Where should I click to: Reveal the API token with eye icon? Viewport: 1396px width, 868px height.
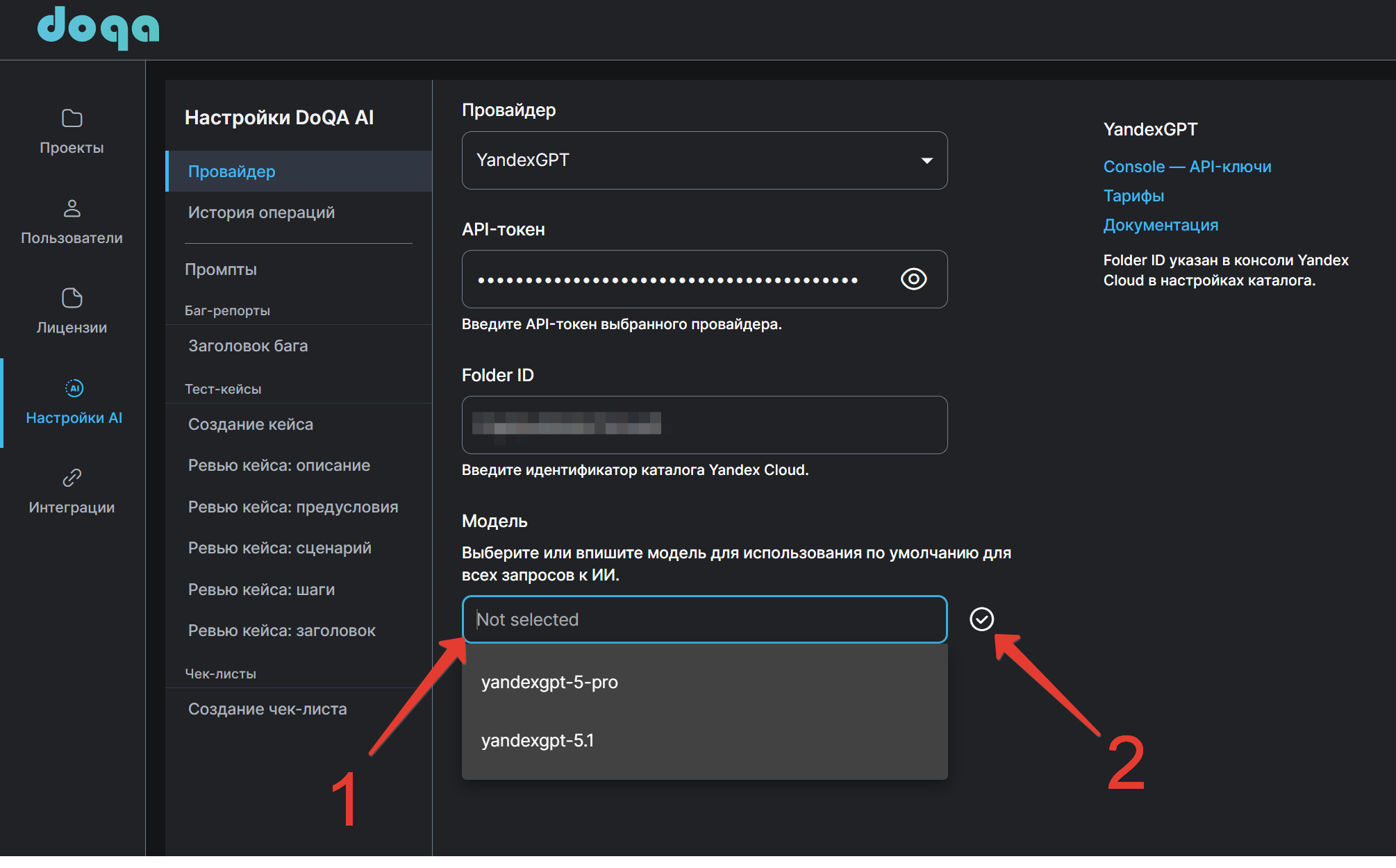913,279
